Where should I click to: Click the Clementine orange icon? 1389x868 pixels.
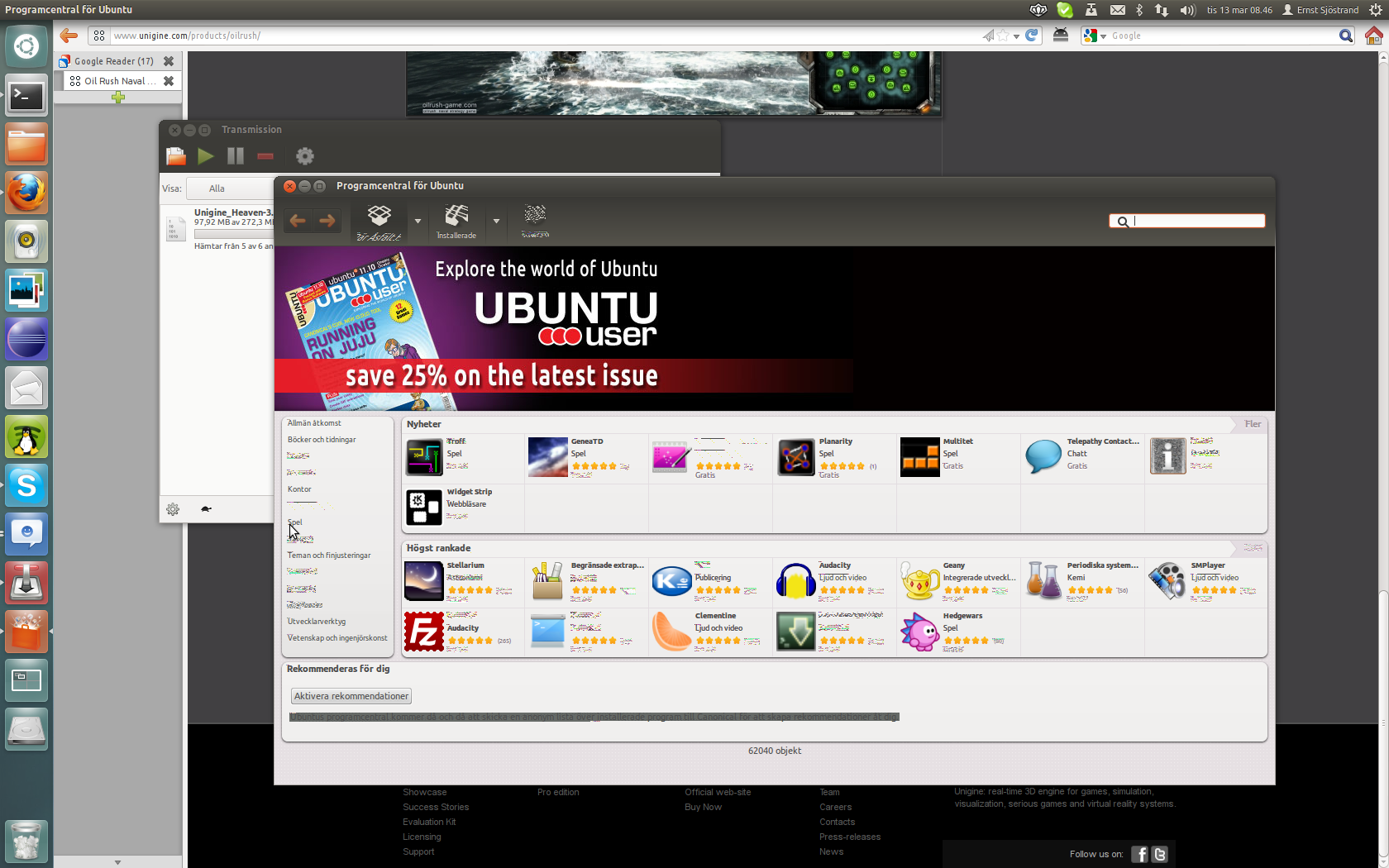point(671,632)
